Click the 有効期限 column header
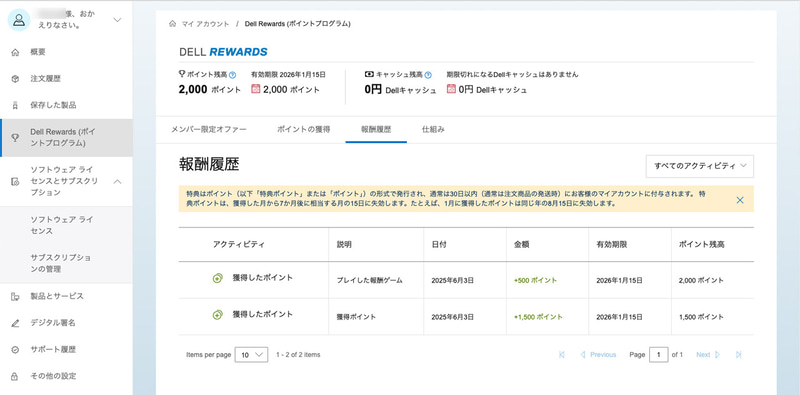This screenshot has height=395, width=800. pos(611,244)
